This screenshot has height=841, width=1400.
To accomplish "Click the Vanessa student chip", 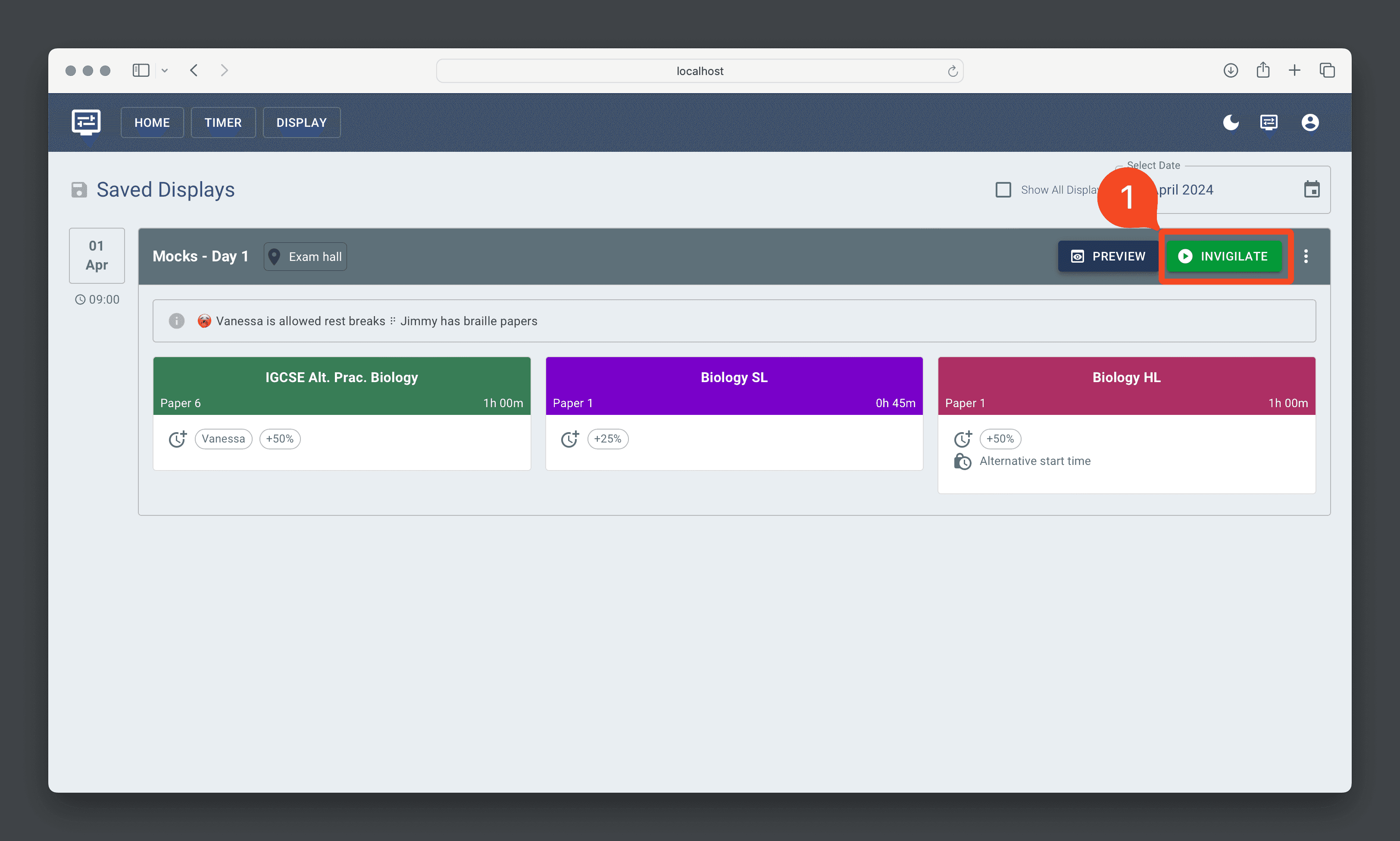I will 223,439.
